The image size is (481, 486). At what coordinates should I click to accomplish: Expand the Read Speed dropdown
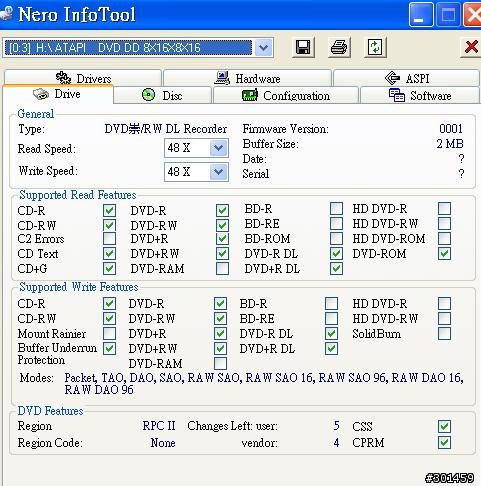tap(219, 148)
